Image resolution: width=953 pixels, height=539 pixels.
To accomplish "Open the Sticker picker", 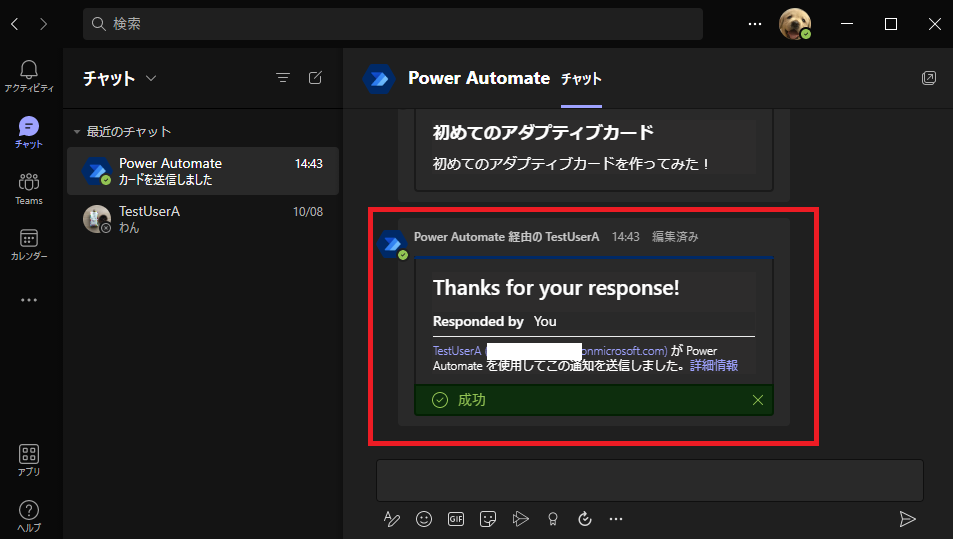I will pyautogui.click(x=487, y=519).
